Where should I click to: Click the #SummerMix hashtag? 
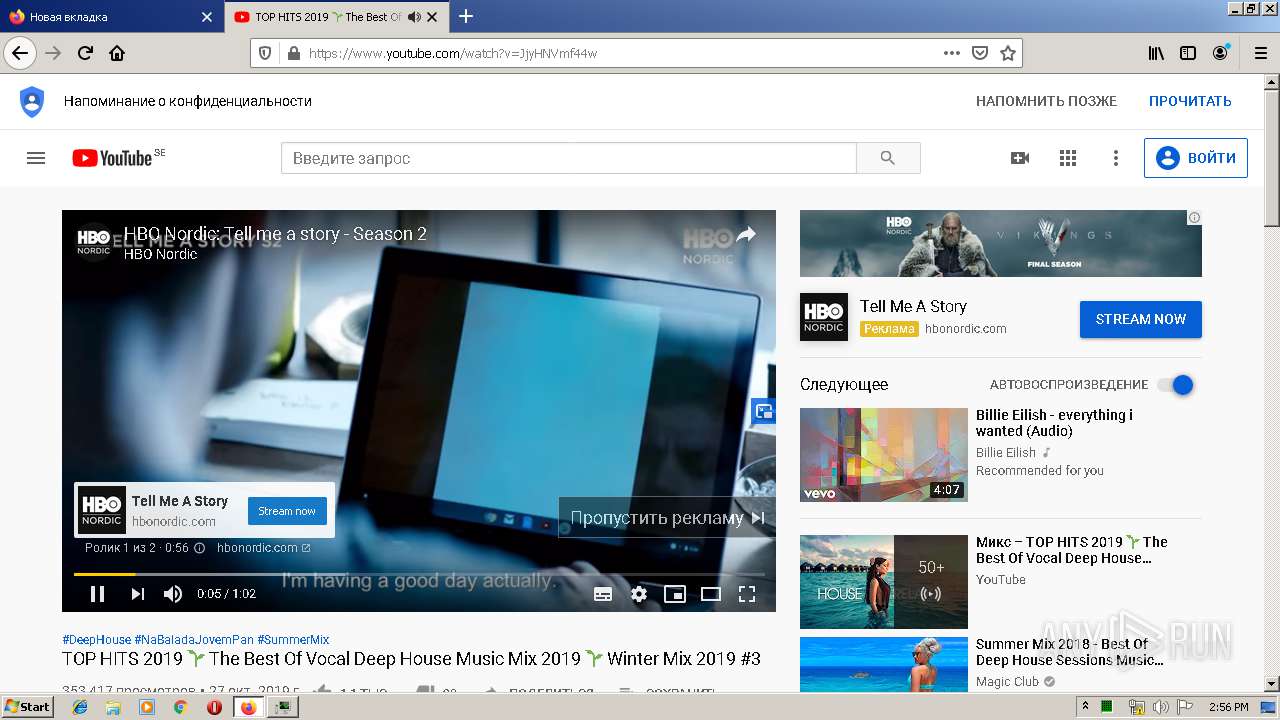[293, 640]
